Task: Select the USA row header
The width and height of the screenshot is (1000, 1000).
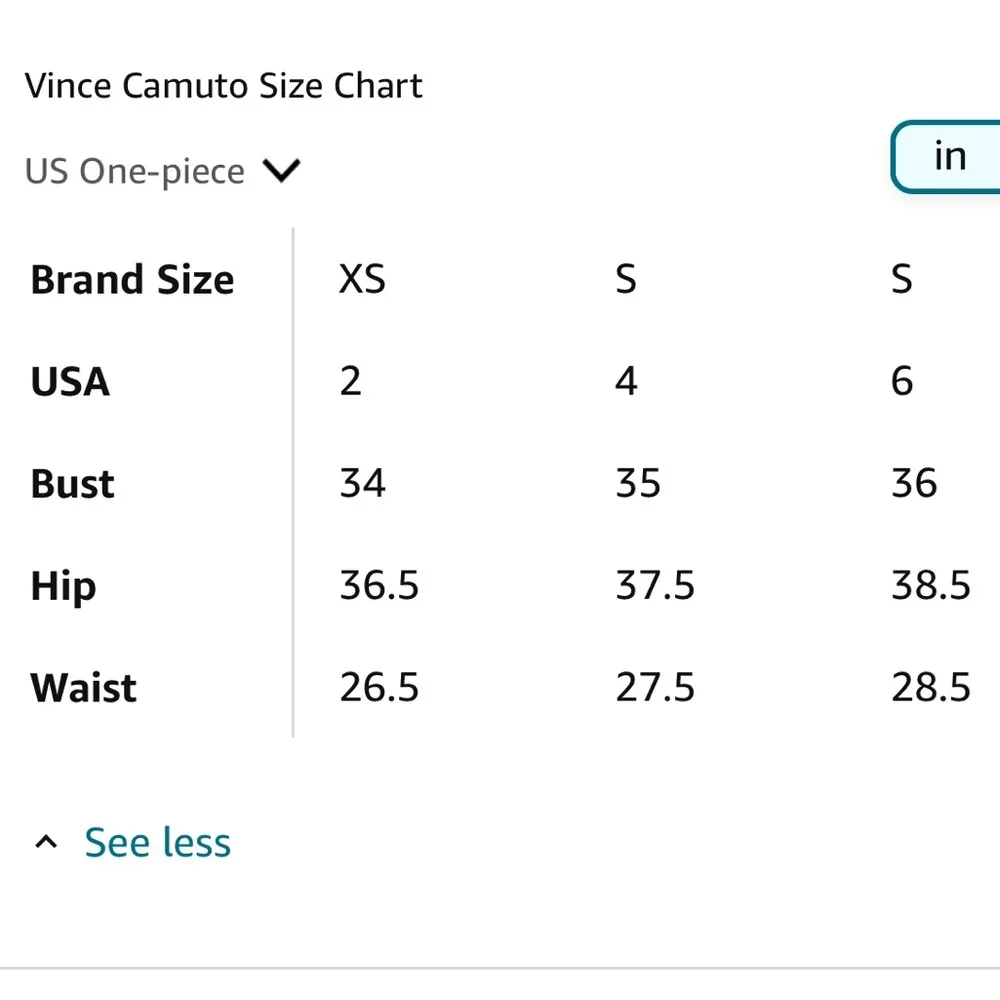Action: [x=70, y=382]
